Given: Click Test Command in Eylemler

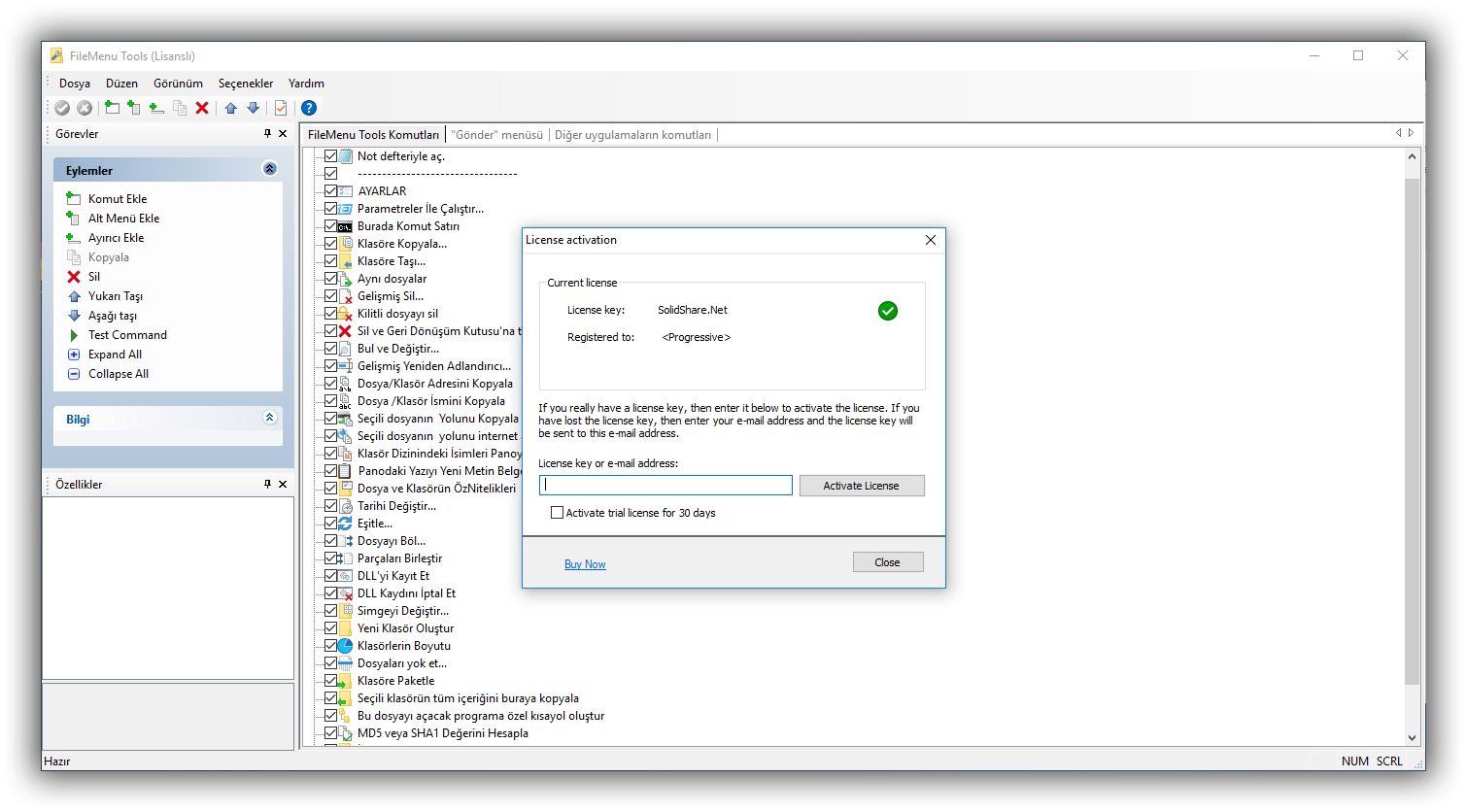Looking at the screenshot, I should click(127, 335).
